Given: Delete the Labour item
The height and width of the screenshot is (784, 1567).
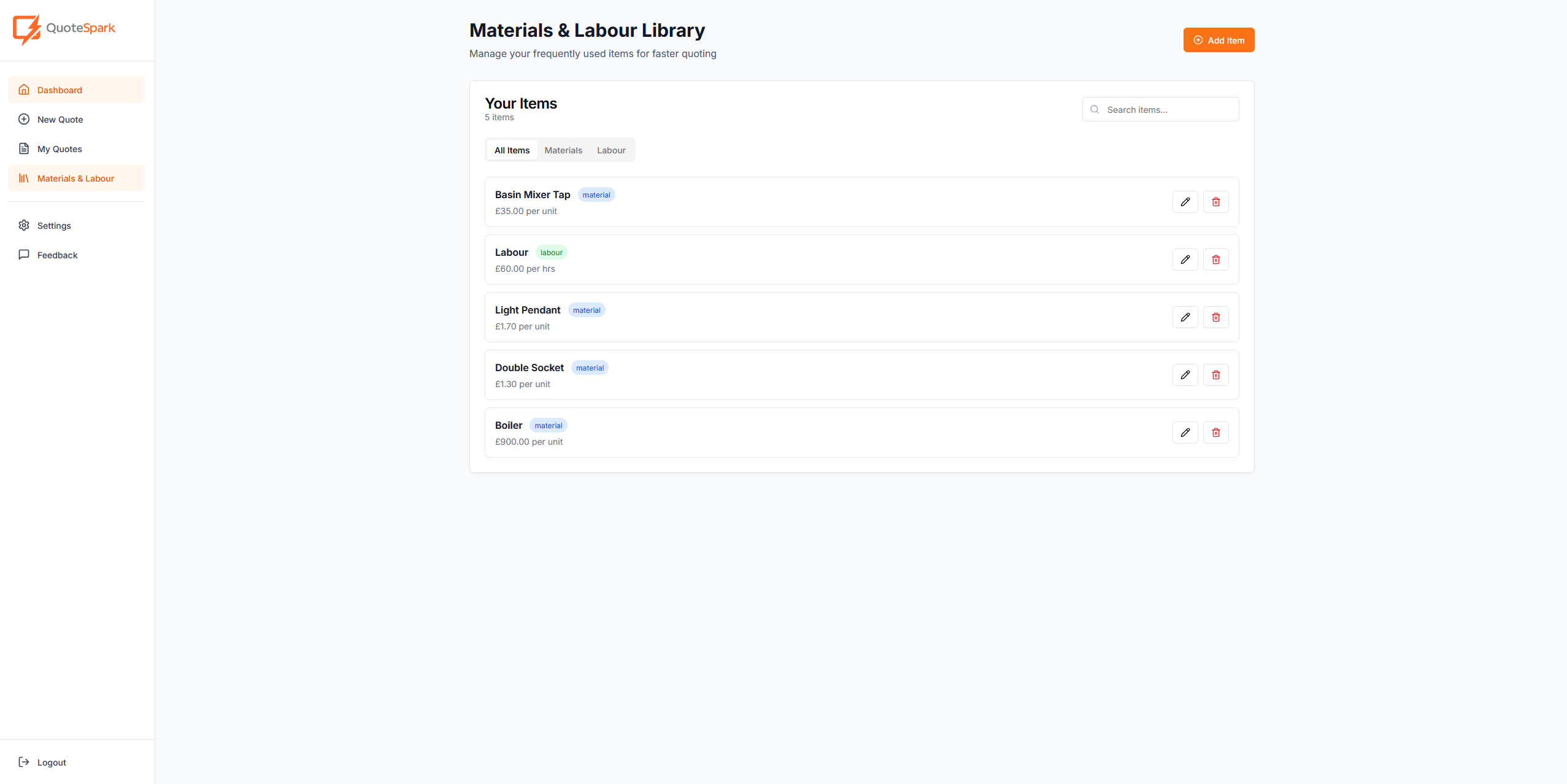Looking at the screenshot, I should point(1215,259).
